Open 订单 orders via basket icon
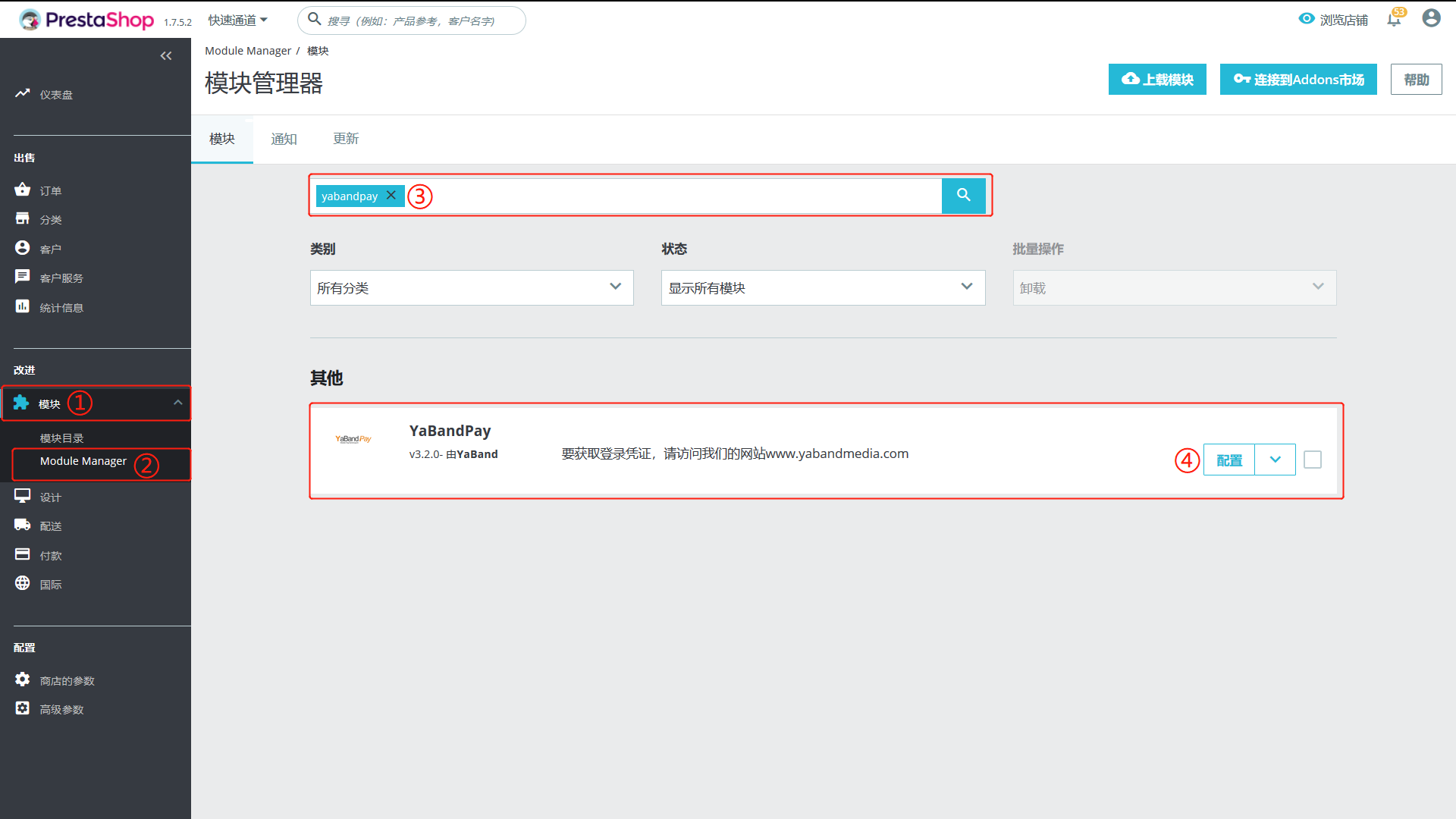Screen dimensions: 1456x819 (x=23, y=190)
